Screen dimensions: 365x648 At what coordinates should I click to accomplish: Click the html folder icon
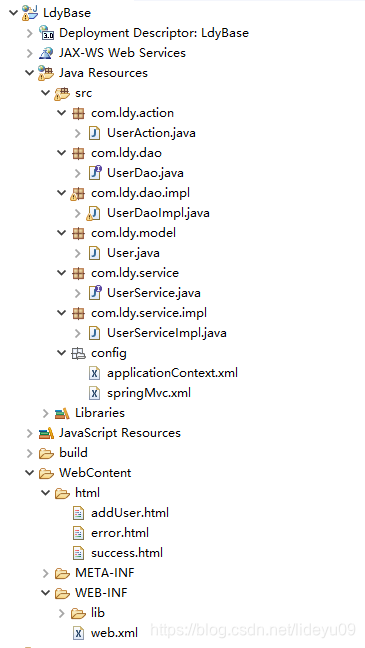(62, 493)
